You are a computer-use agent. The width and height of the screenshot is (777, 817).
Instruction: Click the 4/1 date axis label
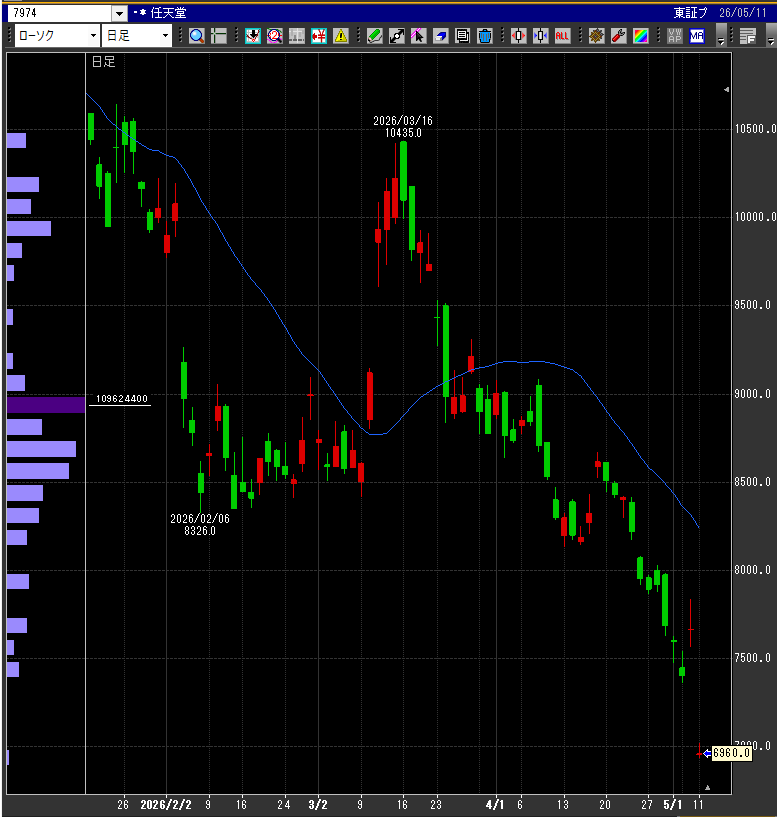(x=495, y=804)
